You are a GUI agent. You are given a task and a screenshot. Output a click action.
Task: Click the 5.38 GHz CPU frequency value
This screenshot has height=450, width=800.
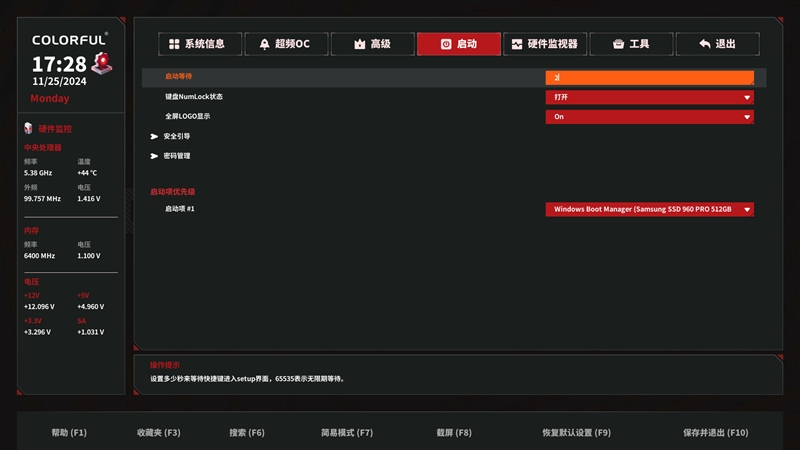(x=38, y=173)
